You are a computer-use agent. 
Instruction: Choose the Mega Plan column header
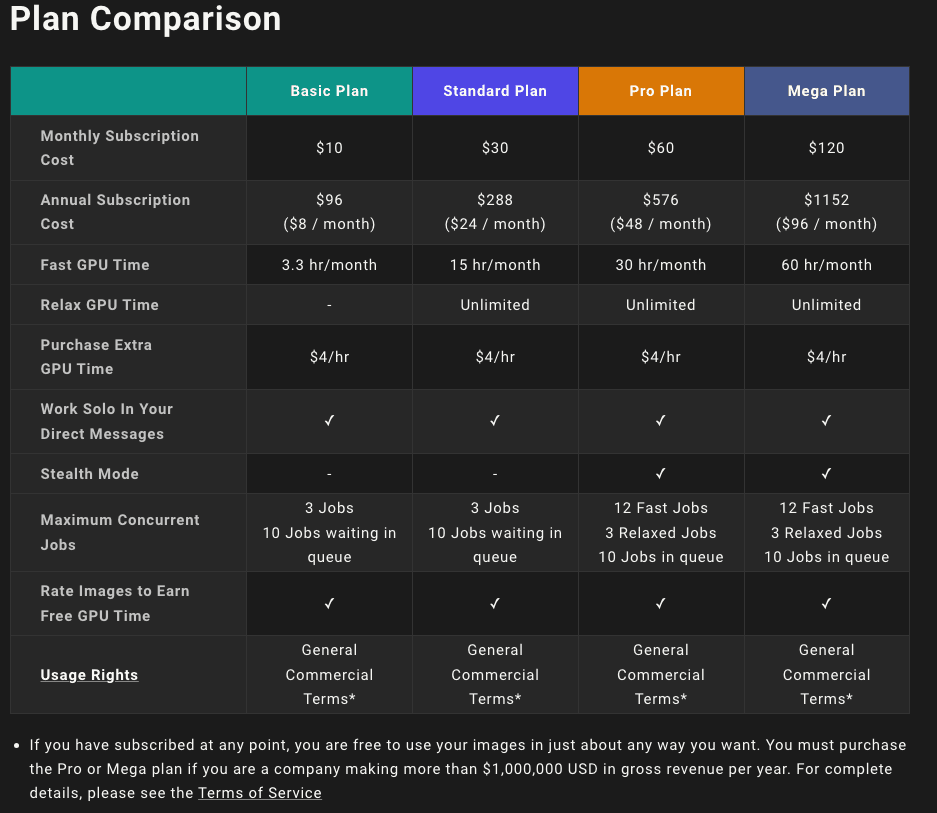pos(827,91)
